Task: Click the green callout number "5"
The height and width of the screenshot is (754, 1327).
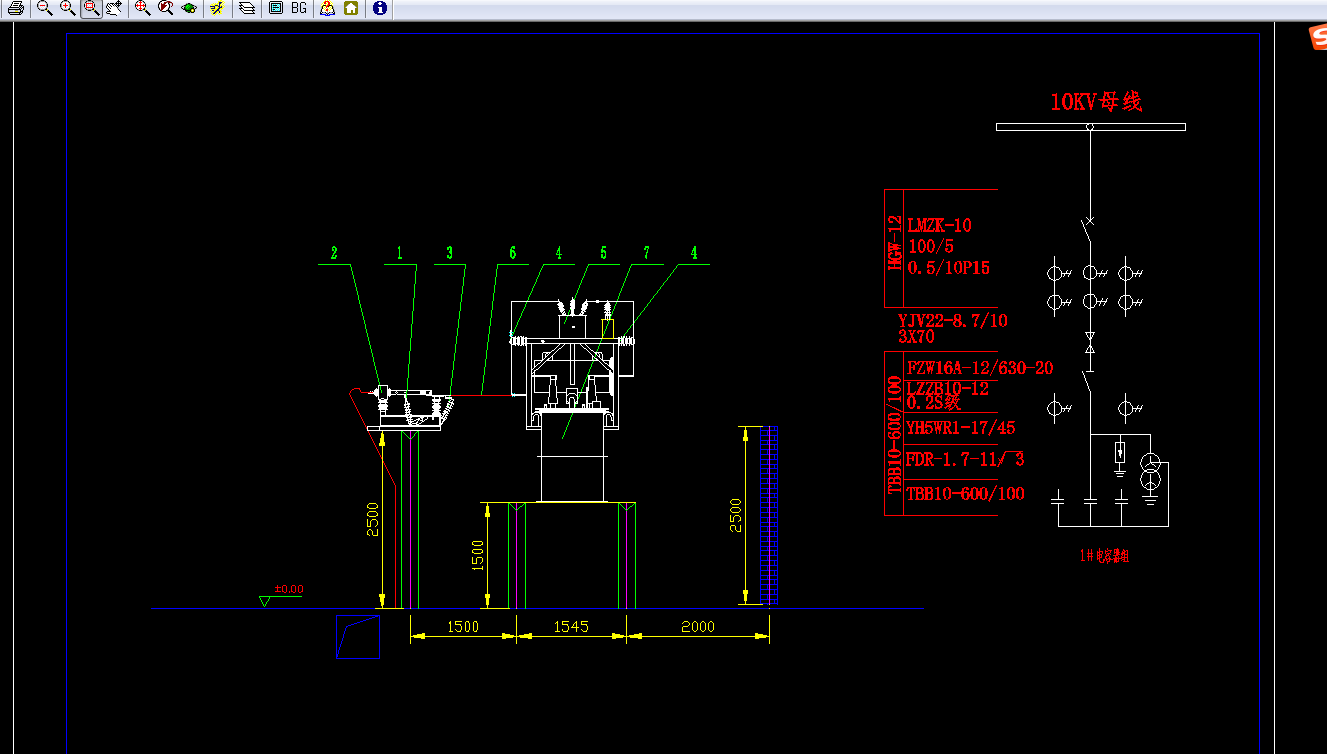Action: click(x=603, y=254)
